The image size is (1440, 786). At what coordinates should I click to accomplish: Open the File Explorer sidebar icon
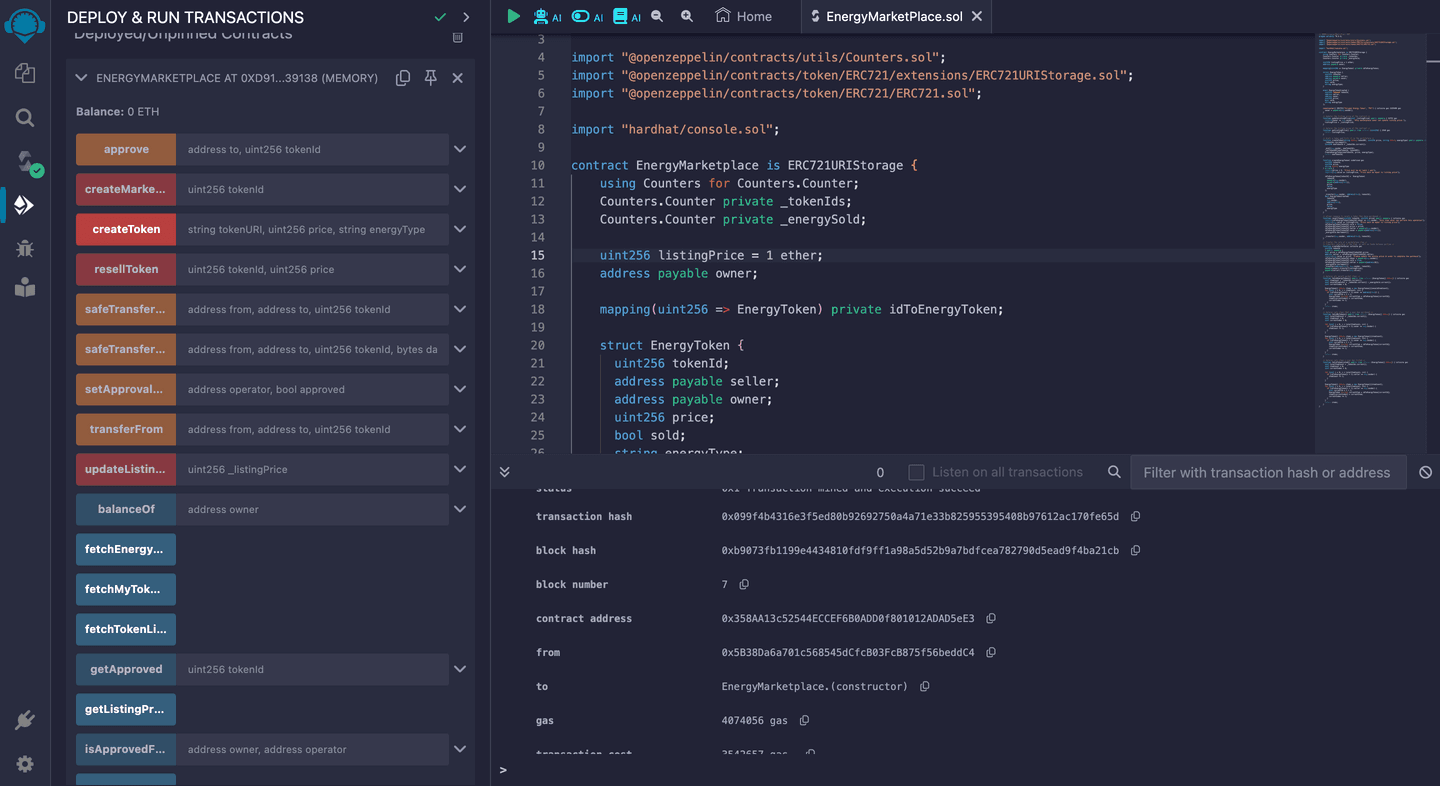coord(25,73)
